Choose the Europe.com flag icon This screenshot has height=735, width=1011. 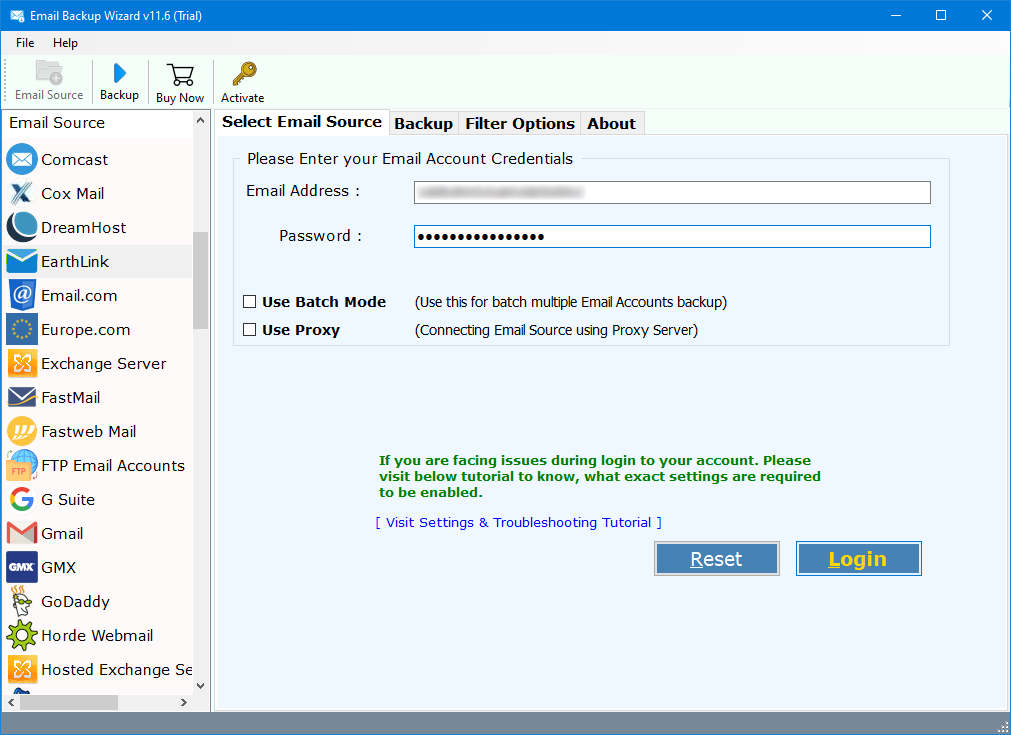tap(22, 329)
